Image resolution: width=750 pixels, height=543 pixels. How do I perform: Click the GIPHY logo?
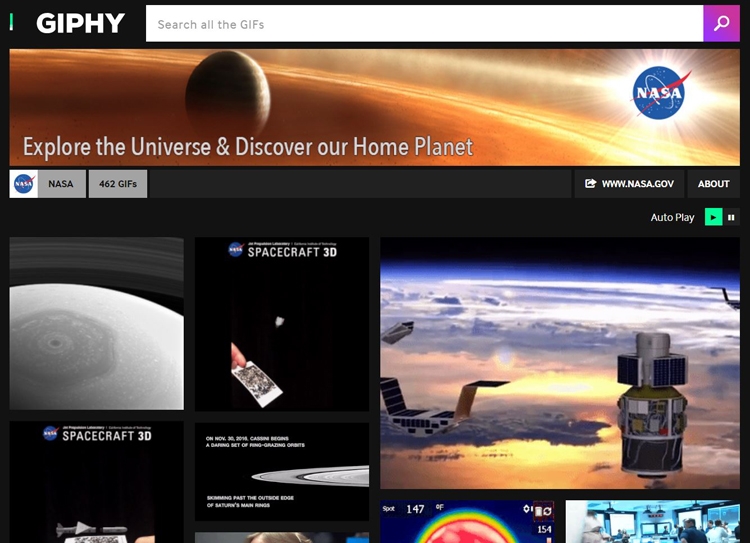tap(80, 24)
